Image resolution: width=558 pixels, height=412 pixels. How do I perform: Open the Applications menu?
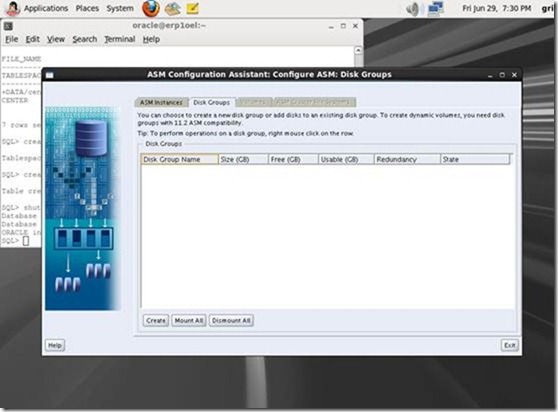46,8
